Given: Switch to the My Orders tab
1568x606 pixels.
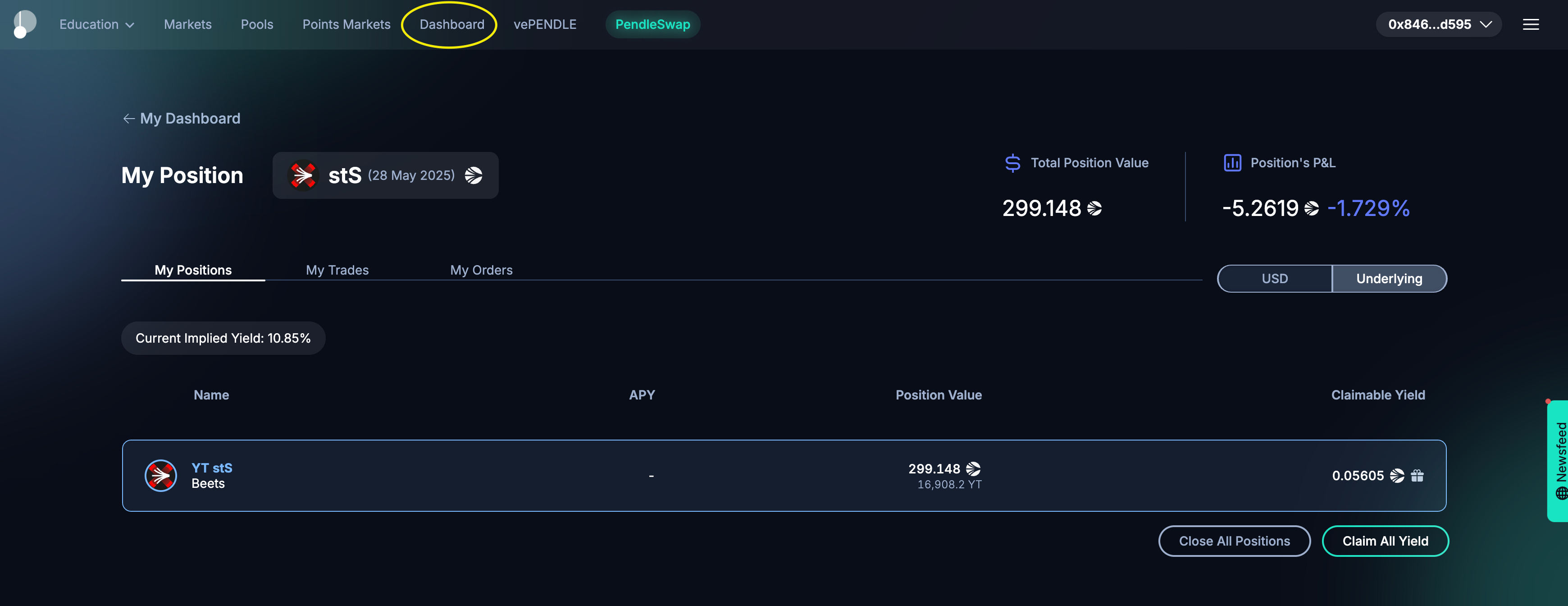Looking at the screenshot, I should [x=481, y=270].
